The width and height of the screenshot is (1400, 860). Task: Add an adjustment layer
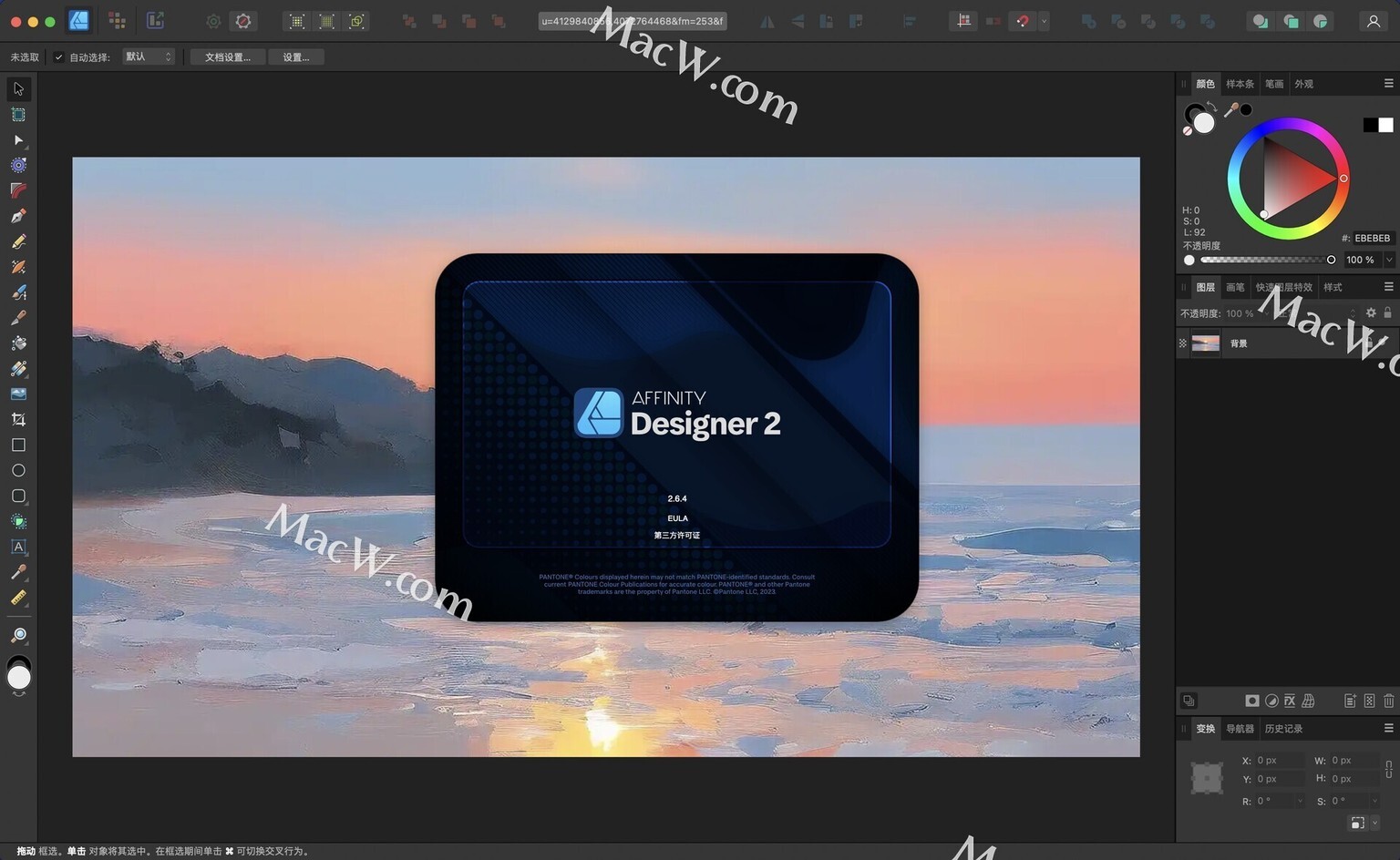[1271, 701]
